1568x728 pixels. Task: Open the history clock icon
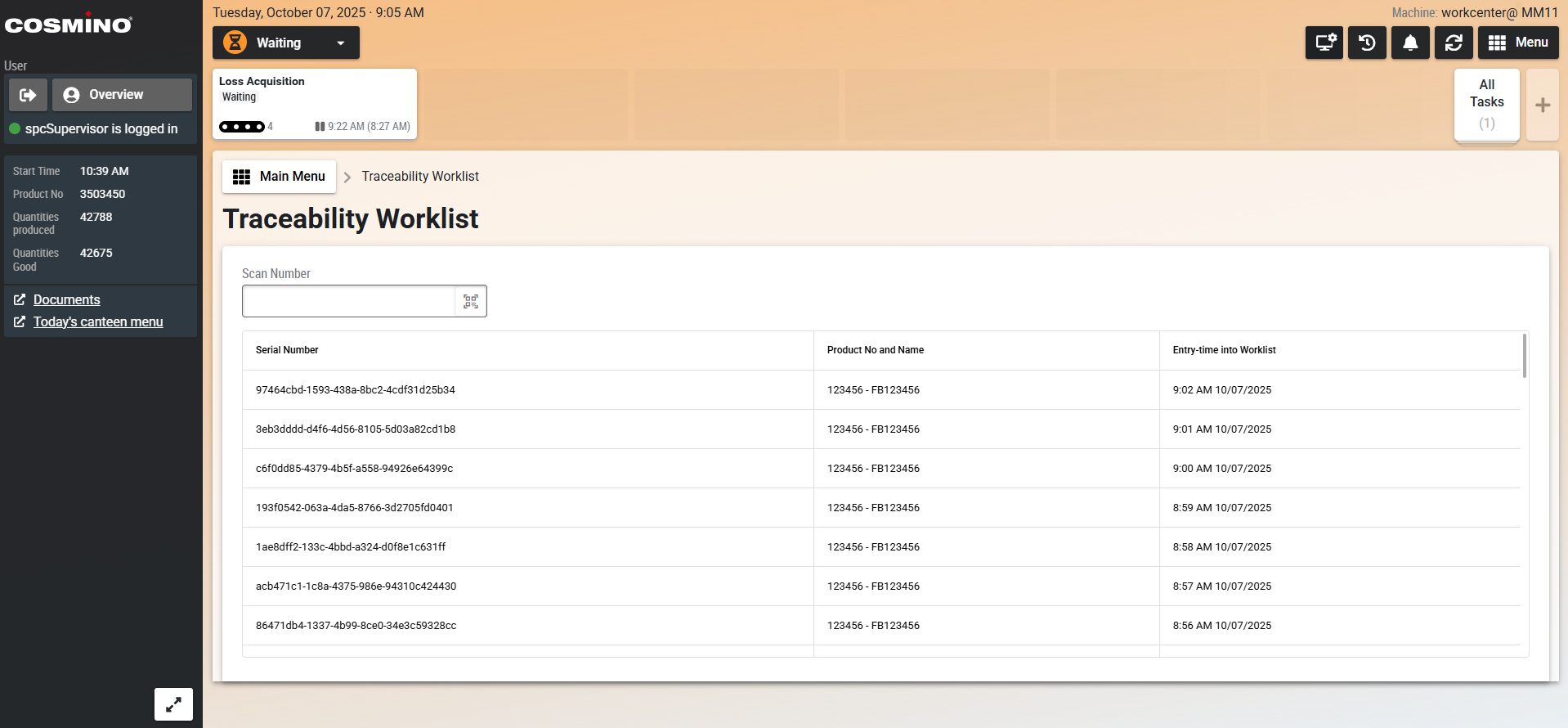pos(1367,43)
